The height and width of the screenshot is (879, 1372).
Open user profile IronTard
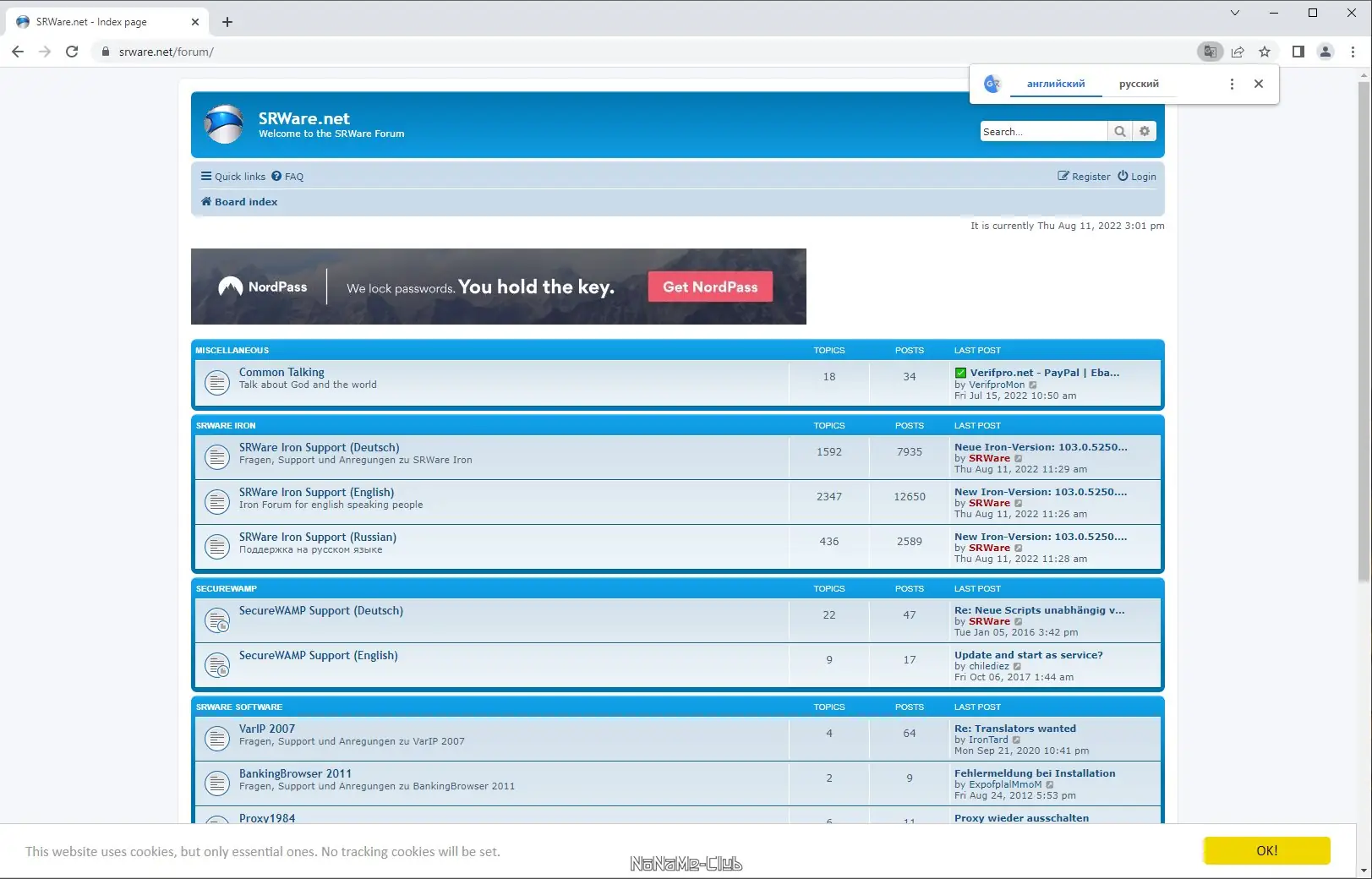(988, 740)
